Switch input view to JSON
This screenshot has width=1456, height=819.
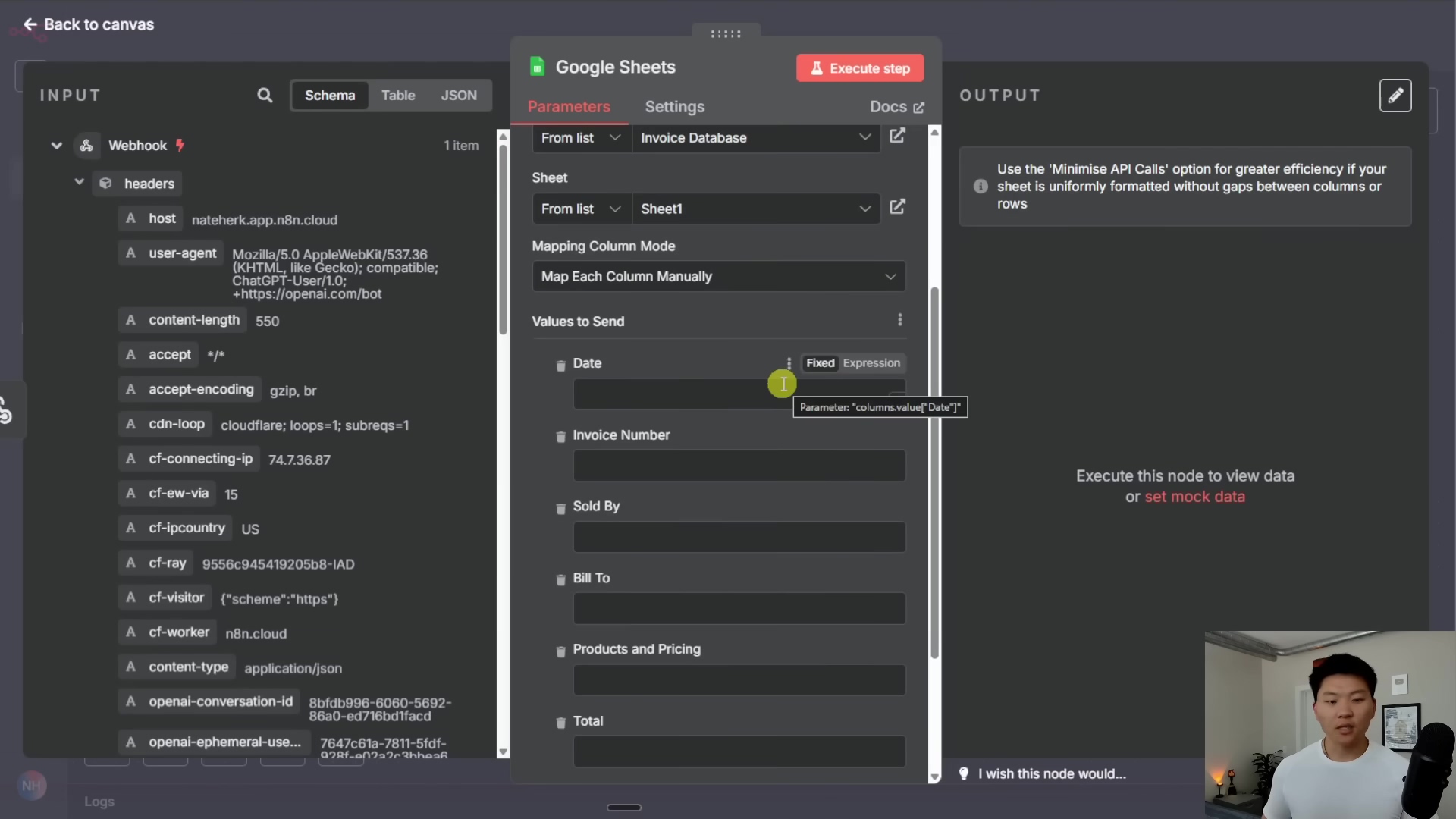click(x=459, y=96)
